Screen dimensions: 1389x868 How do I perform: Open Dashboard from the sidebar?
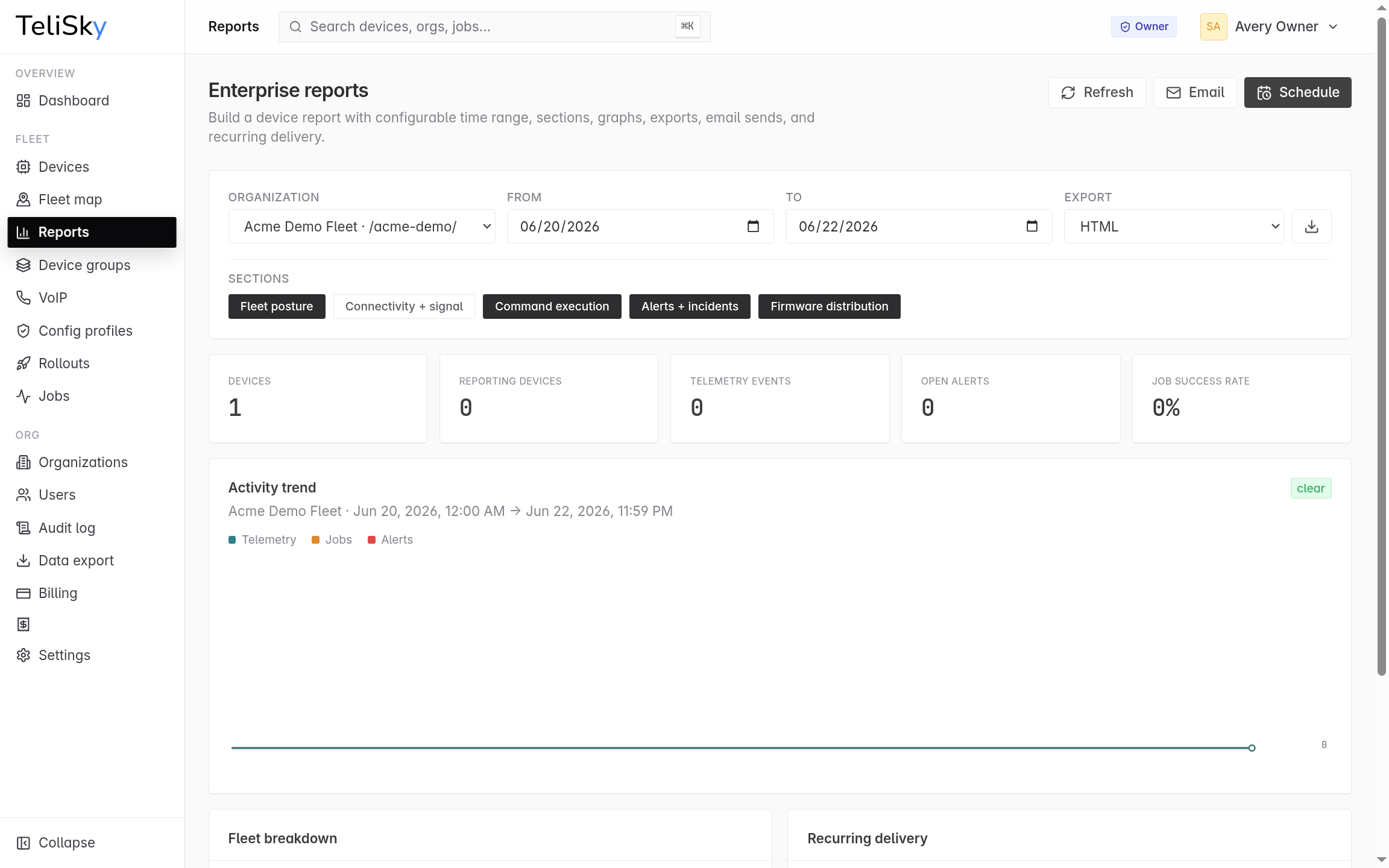click(92, 101)
